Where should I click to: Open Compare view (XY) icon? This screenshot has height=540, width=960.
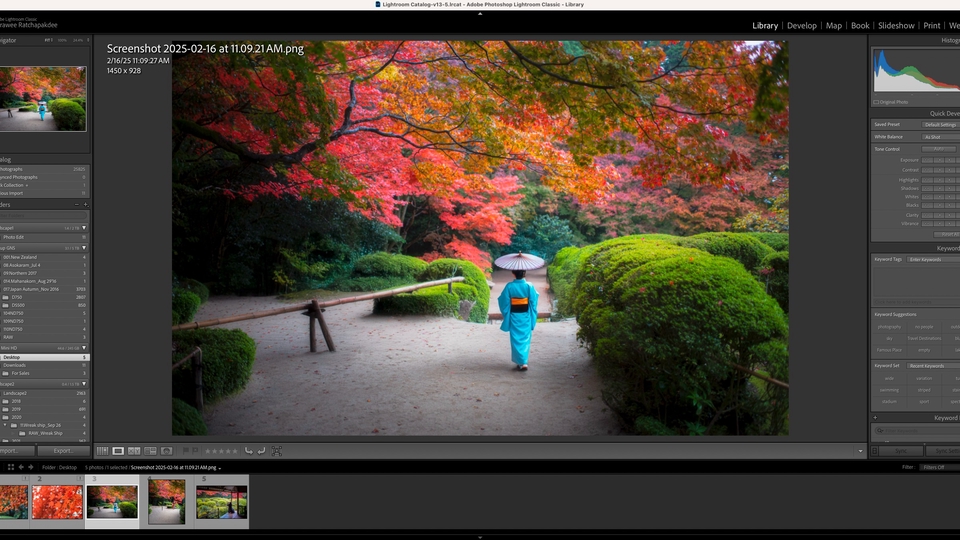[134, 451]
